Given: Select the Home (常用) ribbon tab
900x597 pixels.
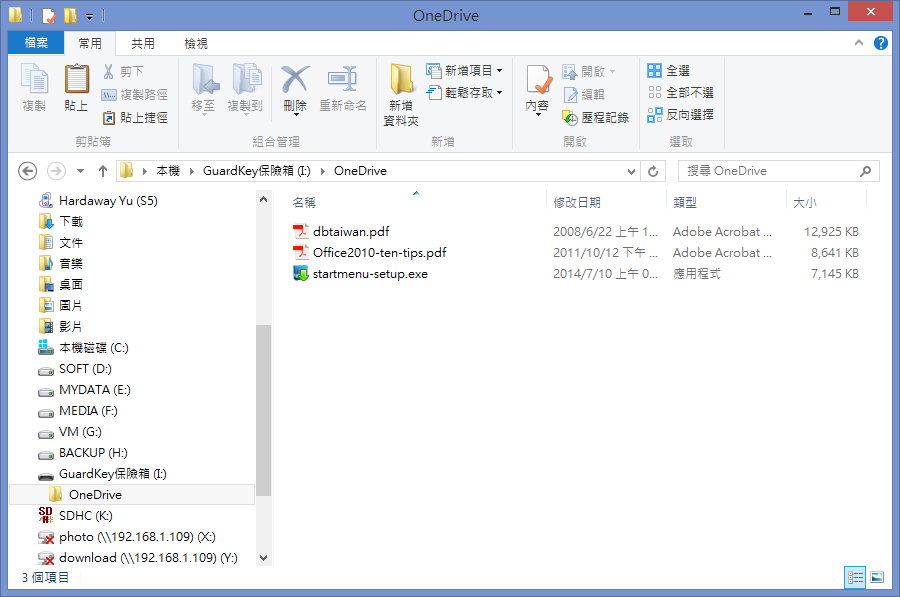Looking at the screenshot, I should click(x=90, y=44).
